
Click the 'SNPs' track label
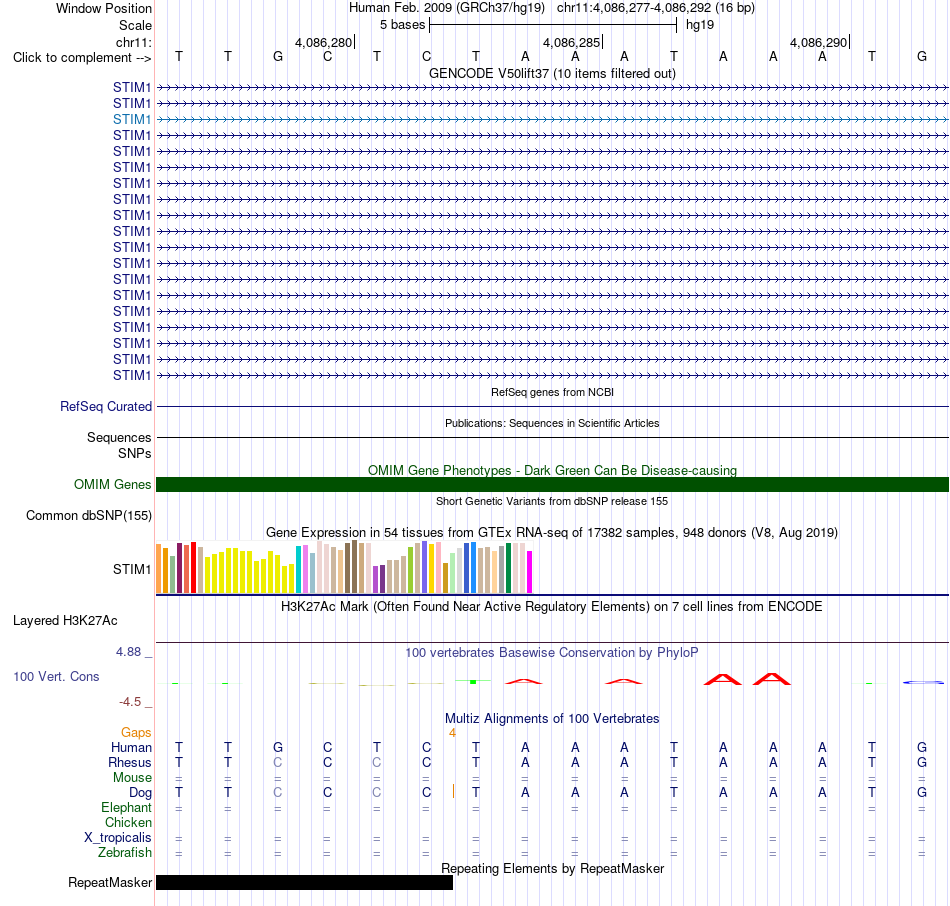click(x=135, y=453)
